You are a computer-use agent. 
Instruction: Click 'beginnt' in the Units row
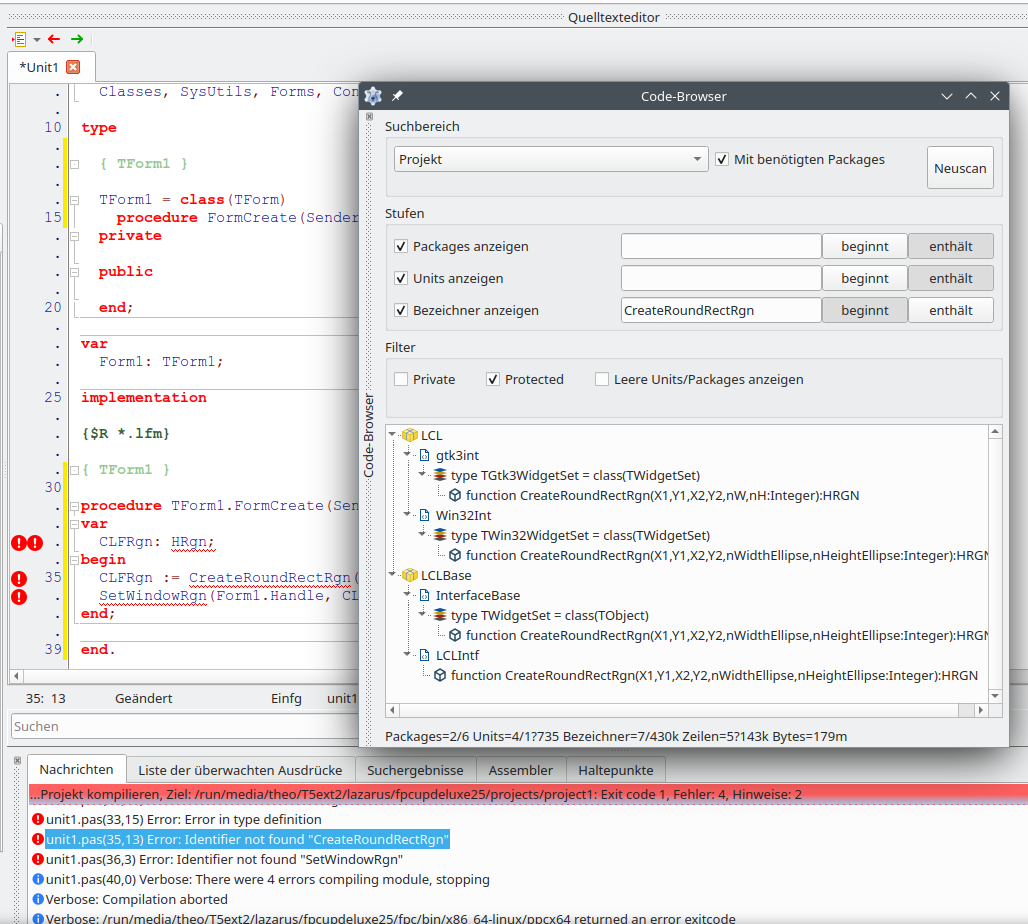point(865,278)
